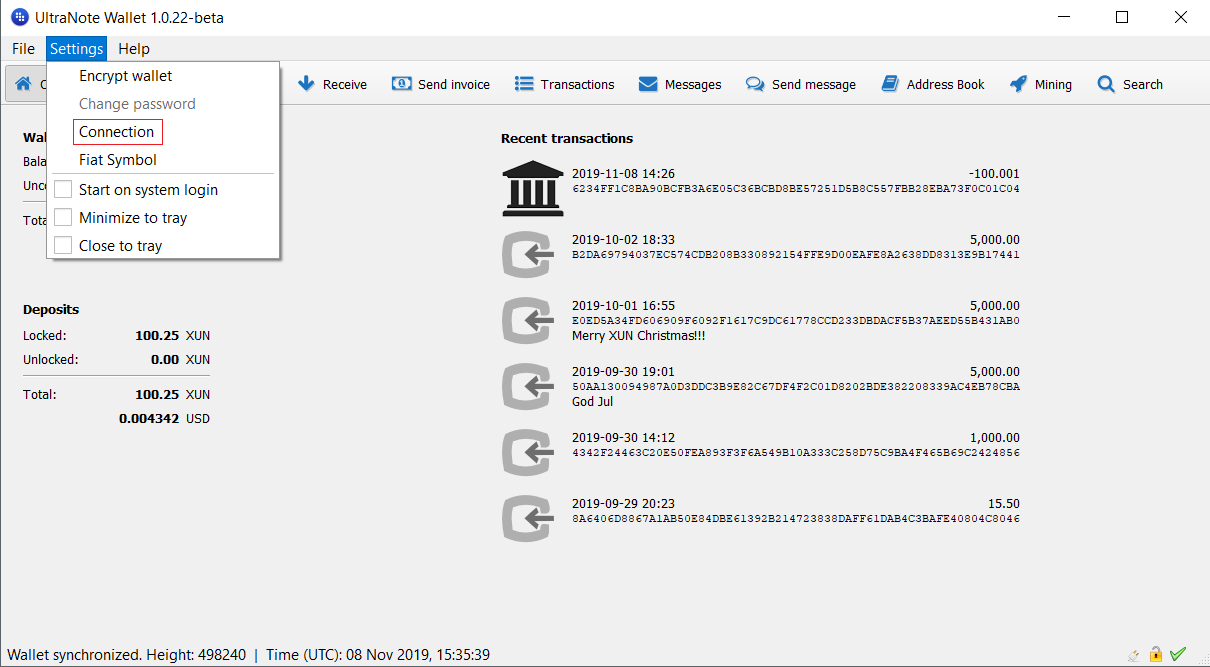Screen dimensions: 1210x667
Task: Open the Address Book from toolbar
Action: tap(933, 85)
